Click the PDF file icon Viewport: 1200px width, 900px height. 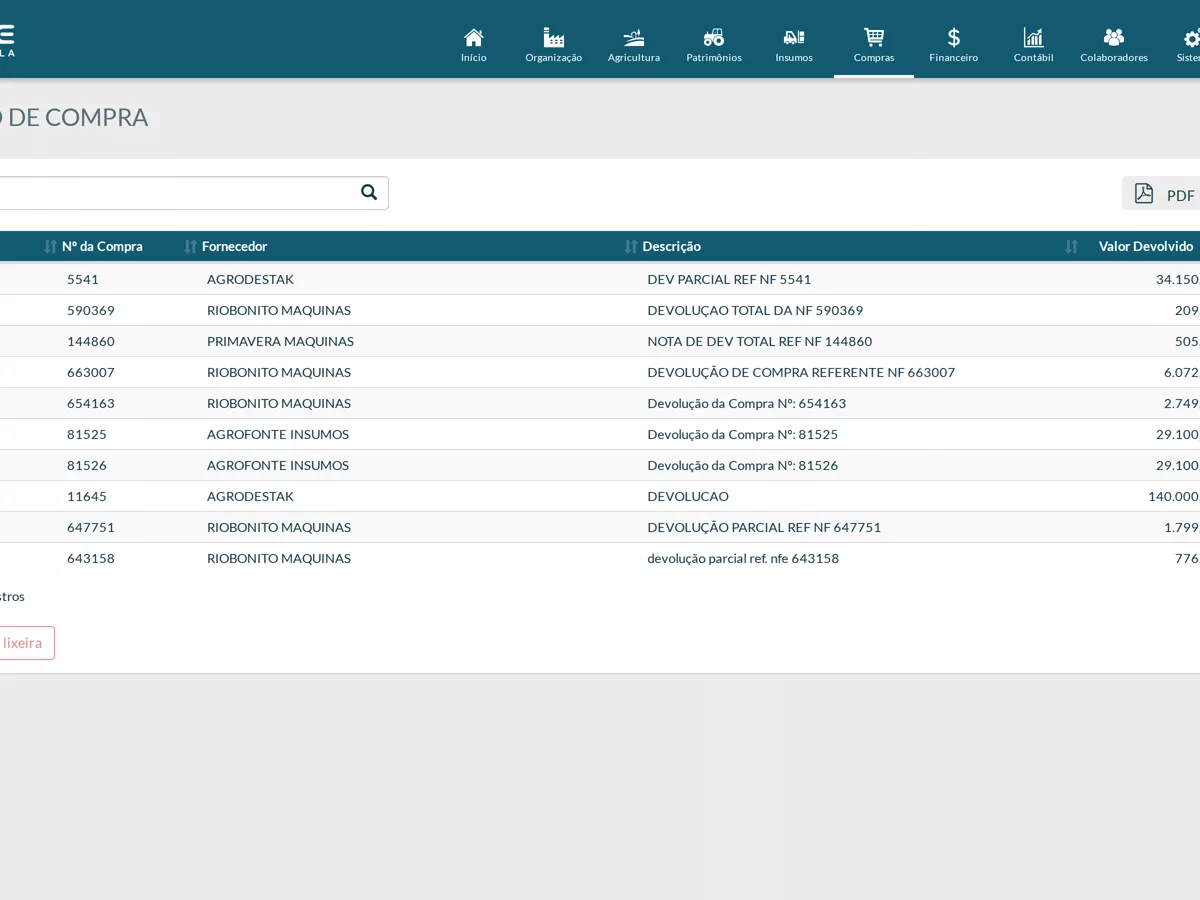(x=1144, y=194)
